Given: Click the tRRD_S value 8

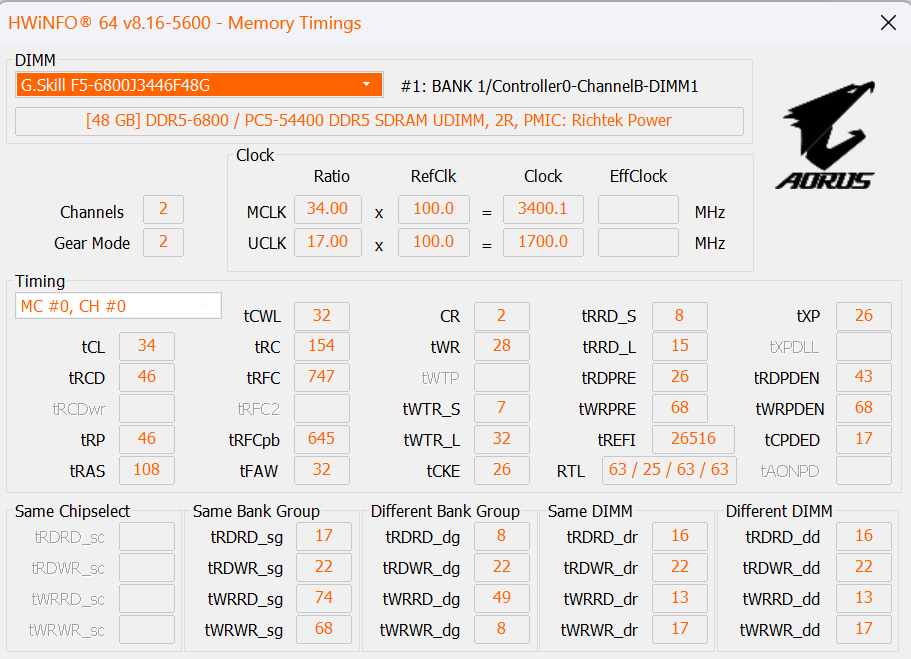Looking at the screenshot, I should point(680,316).
